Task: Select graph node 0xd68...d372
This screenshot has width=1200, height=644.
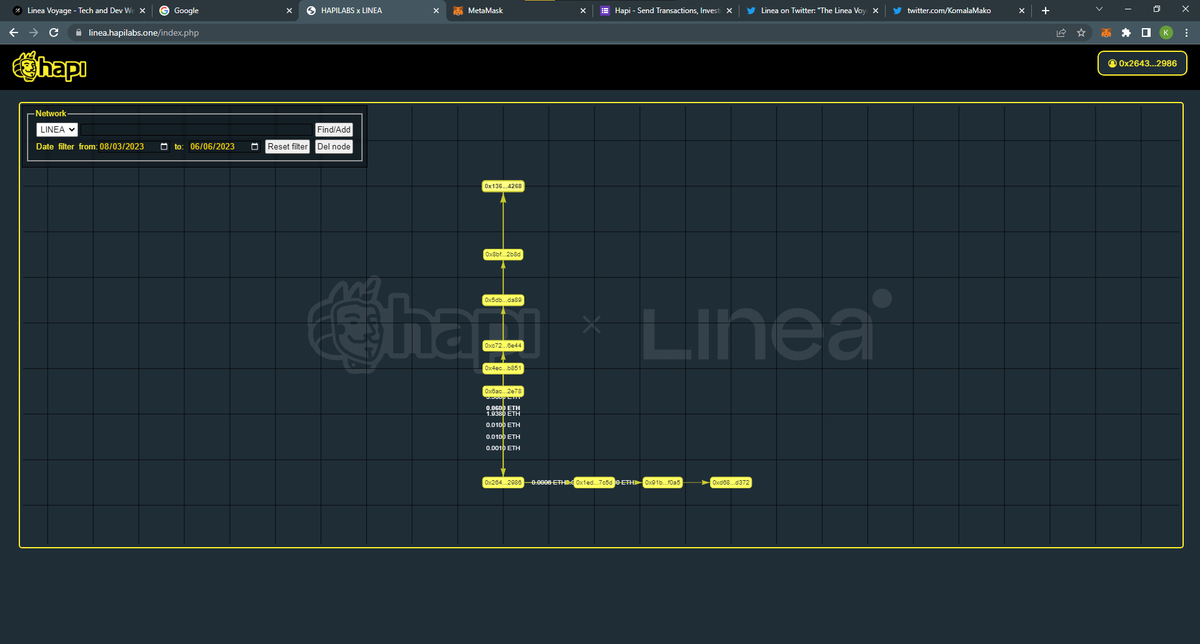Action: (x=731, y=482)
